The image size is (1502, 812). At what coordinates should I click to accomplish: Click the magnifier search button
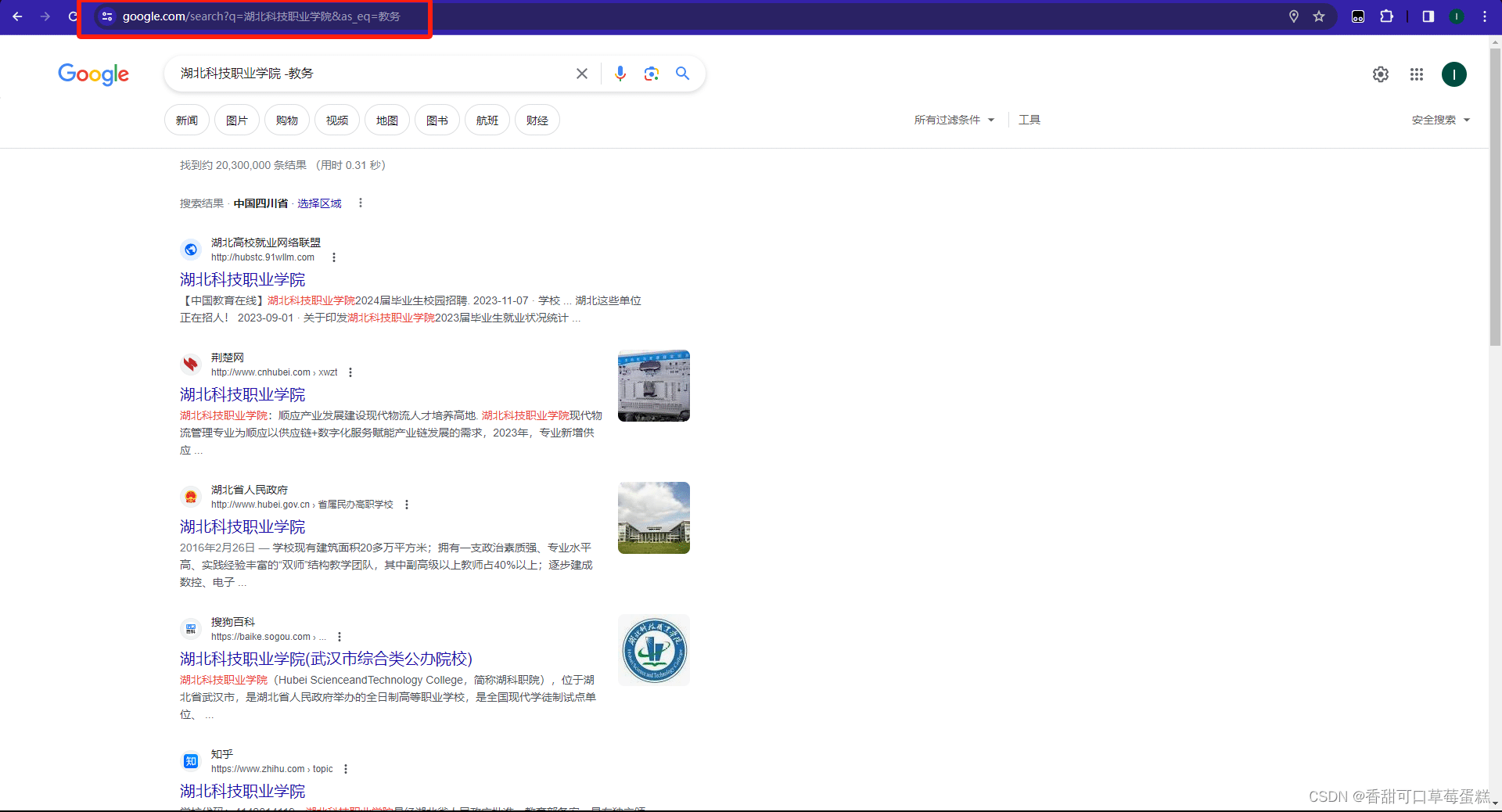(x=682, y=74)
